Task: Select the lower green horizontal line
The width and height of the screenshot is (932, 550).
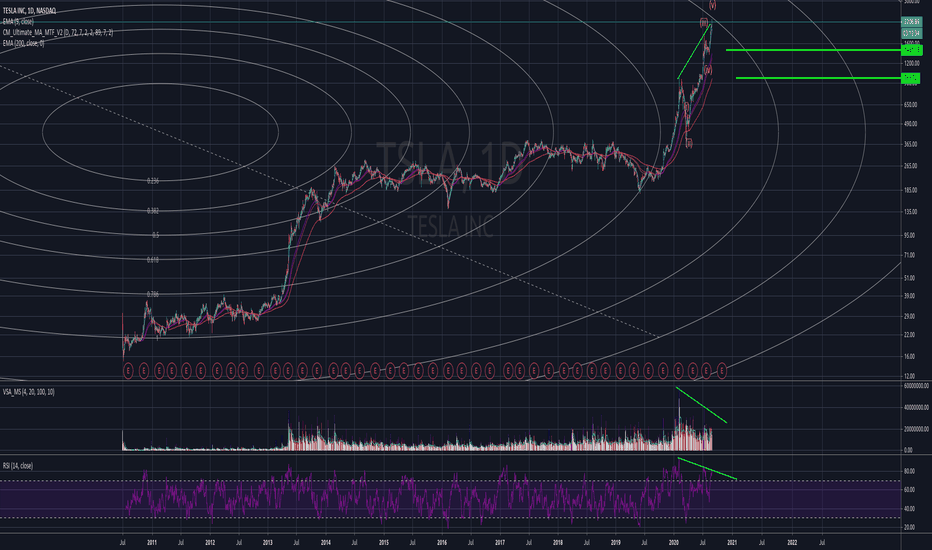Action: 818,78
